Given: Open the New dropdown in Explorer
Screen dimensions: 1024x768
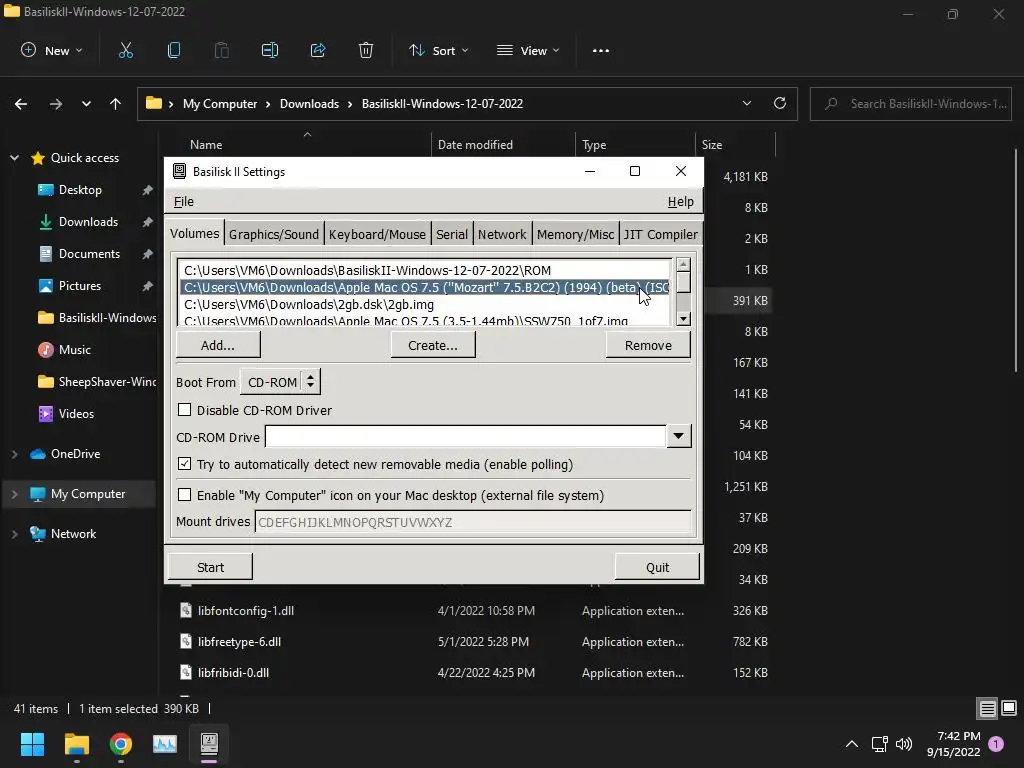Looking at the screenshot, I should (x=52, y=51).
